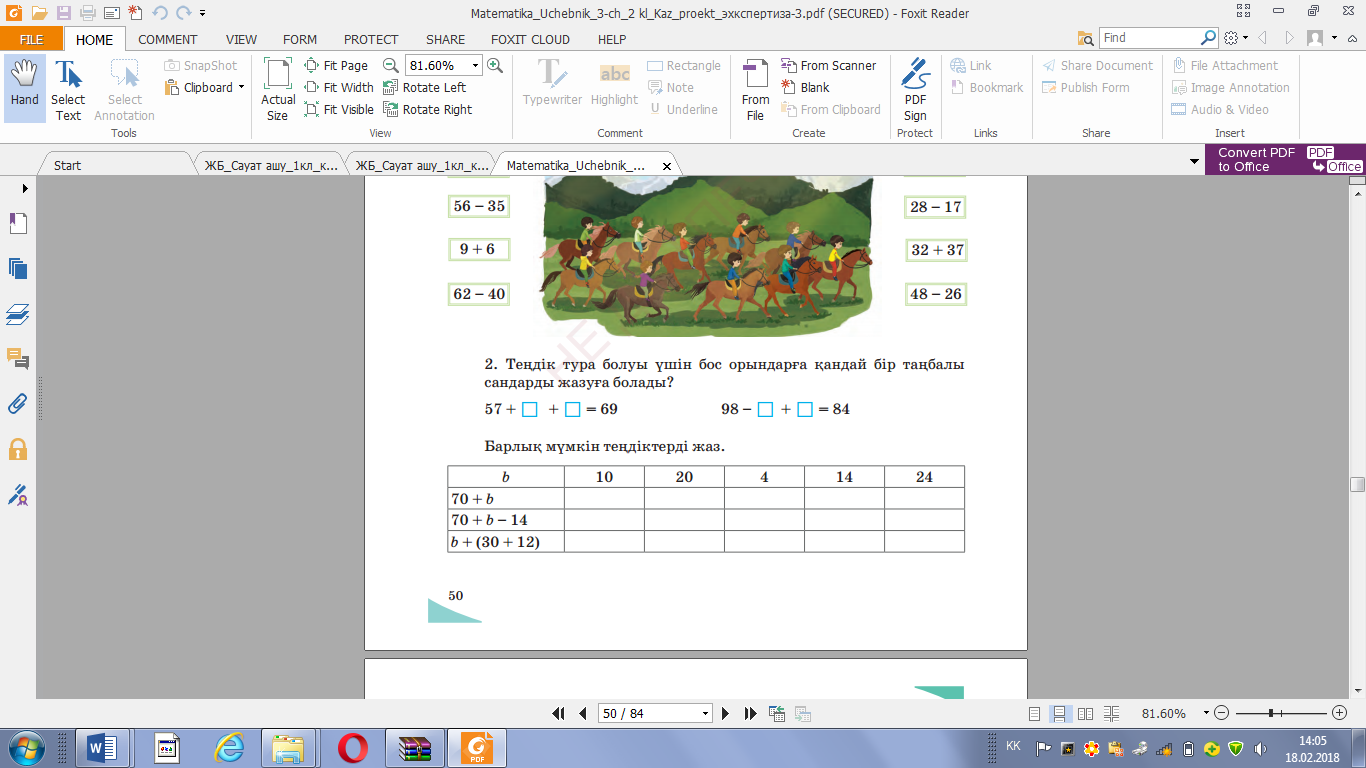The width and height of the screenshot is (1366, 768).
Task: Click Rotate Right
Action: tap(428, 109)
